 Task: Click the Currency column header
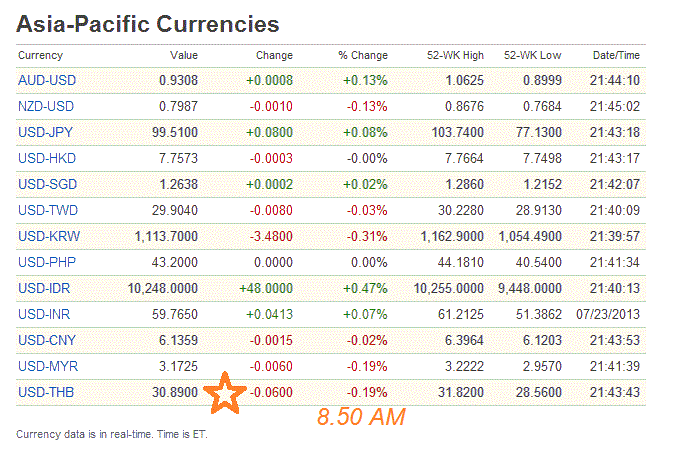40,56
